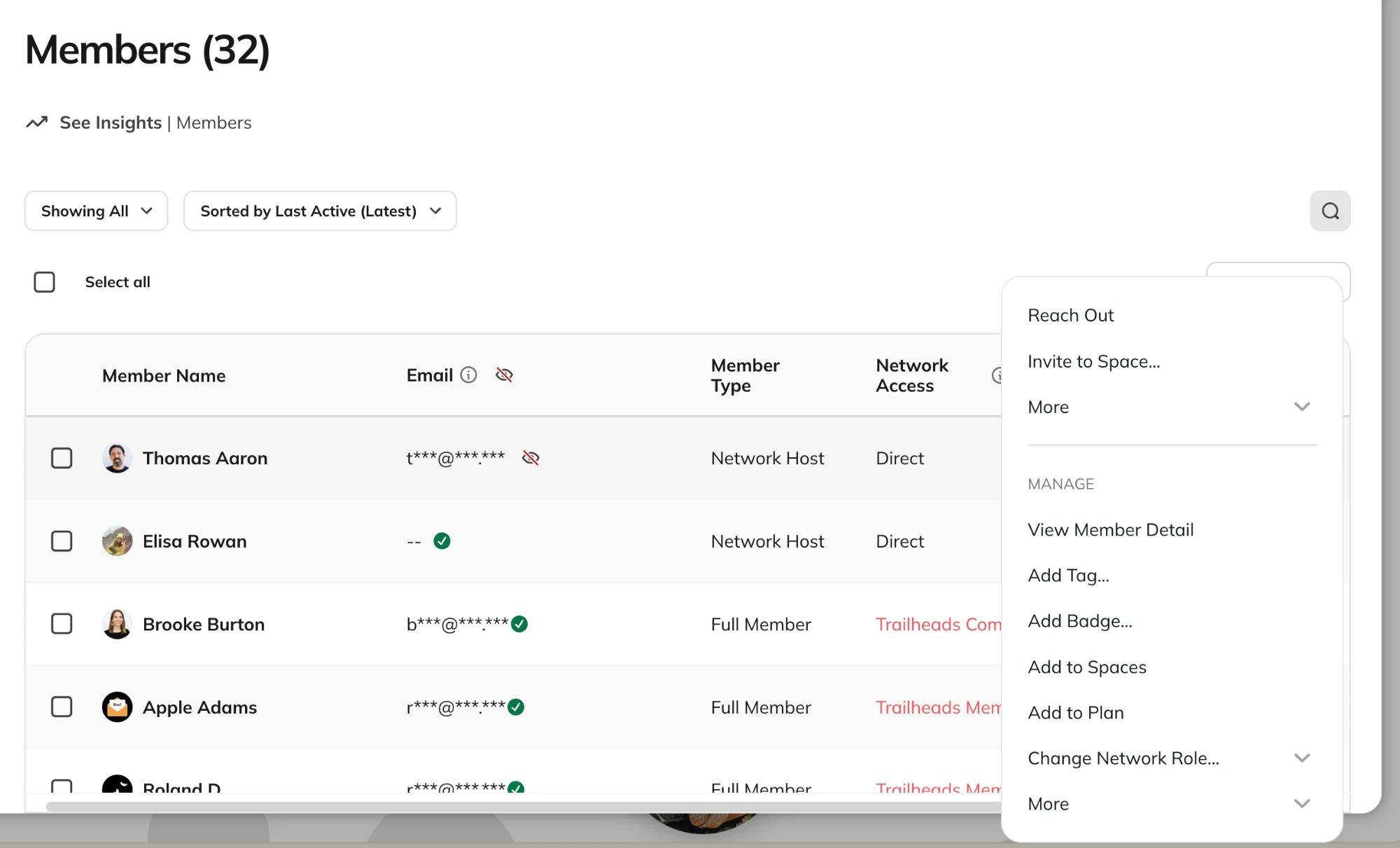Screen dimensions: 1400x848
Task: Click the Network Access column header
Action: 912,375
